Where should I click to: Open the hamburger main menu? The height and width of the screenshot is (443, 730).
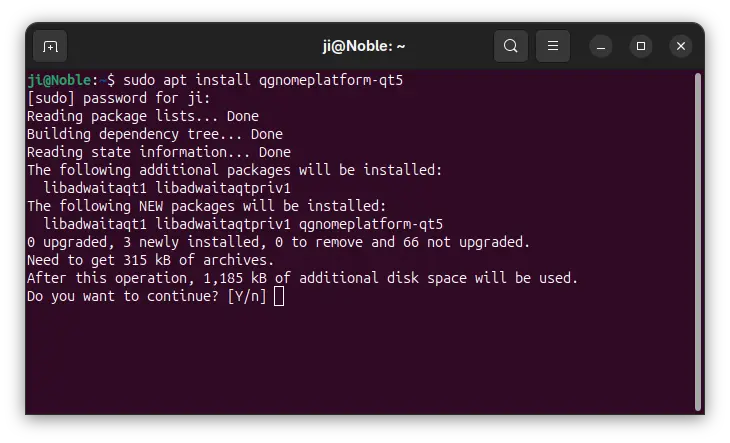pos(553,46)
